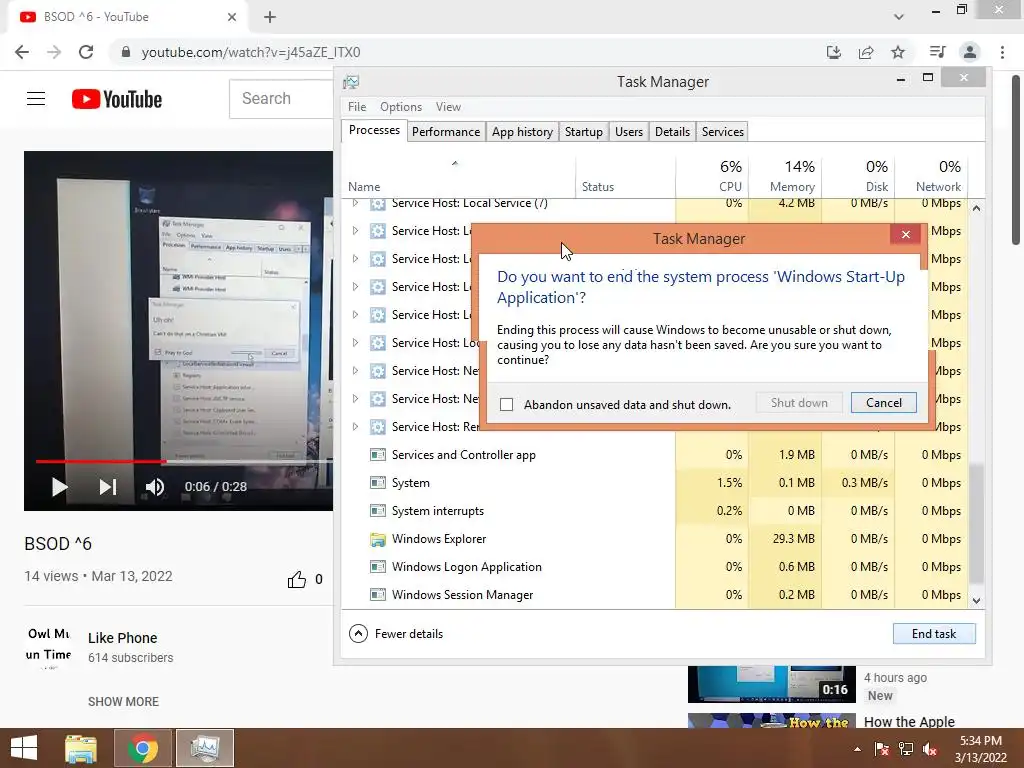Screen dimensions: 1024x768
Task: Share this page via the Chrome share icon
Action: pos(866,52)
